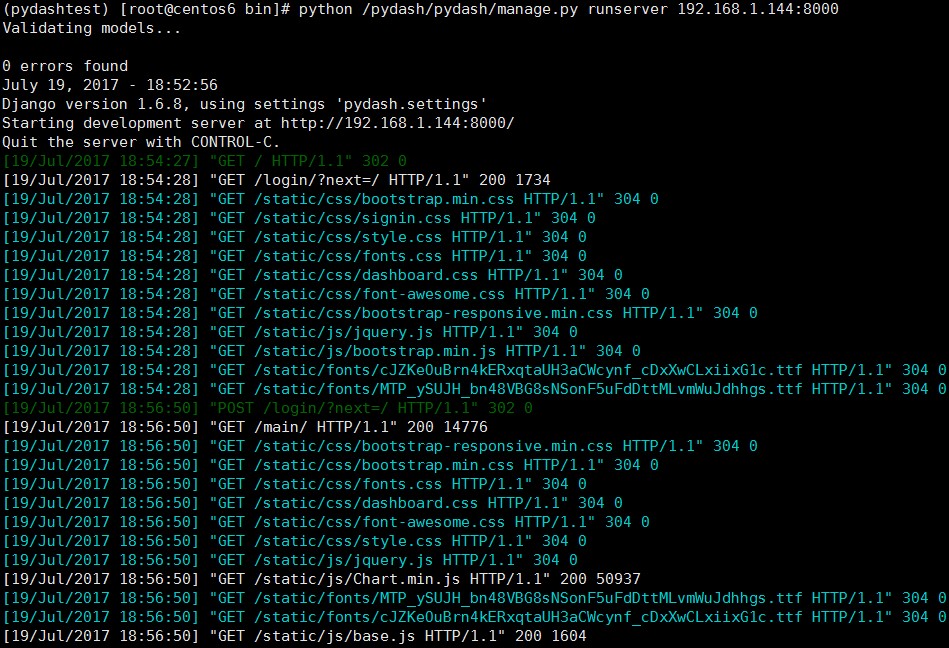Image resolution: width=949 pixels, height=648 pixels.
Task: Click the 18:56:50 '/static/css/style.css' log line
Action: click(x=295, y=542)
